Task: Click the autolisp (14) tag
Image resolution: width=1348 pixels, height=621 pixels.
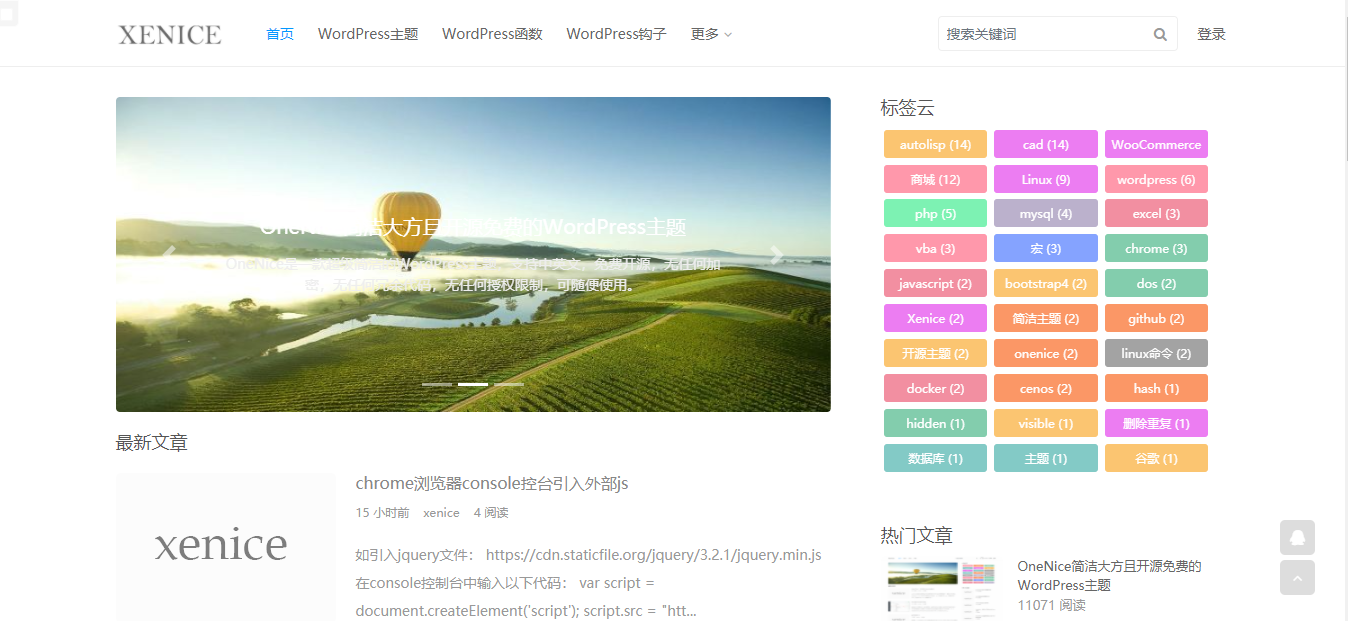Action: [x=935, y=143]
